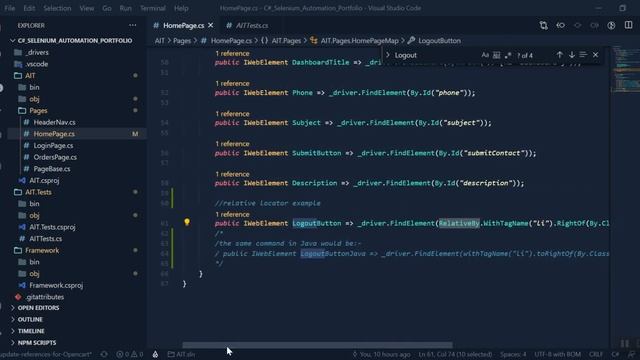Click the Logout search input field
This screenshot has height=360, width=640.
(x=435, y=55)
